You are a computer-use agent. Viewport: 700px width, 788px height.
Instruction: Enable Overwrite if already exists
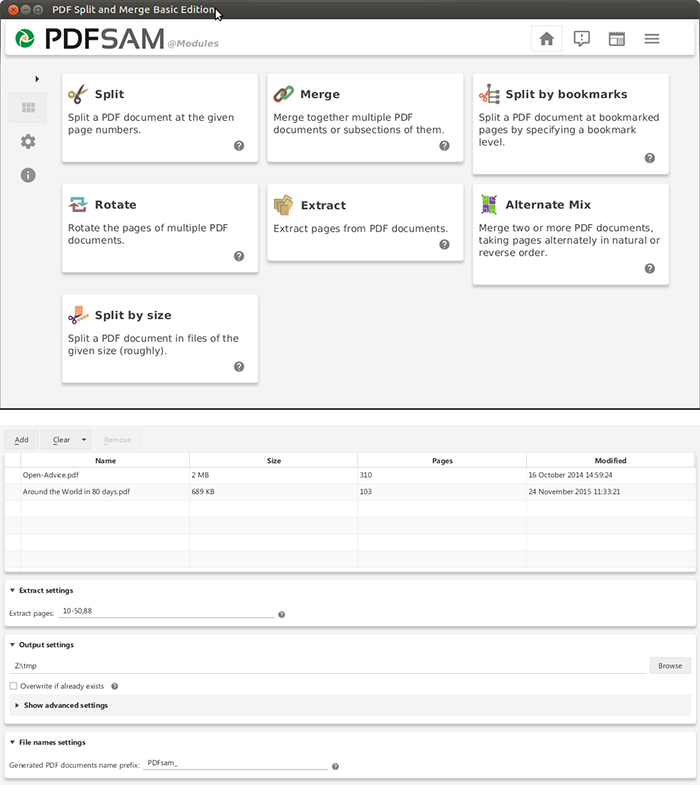[x=13, y=686]
